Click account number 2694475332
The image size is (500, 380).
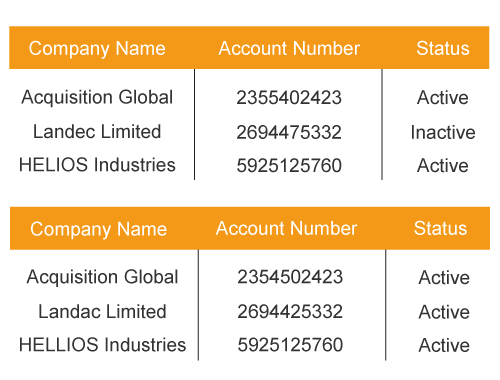(x=289, y=132)
